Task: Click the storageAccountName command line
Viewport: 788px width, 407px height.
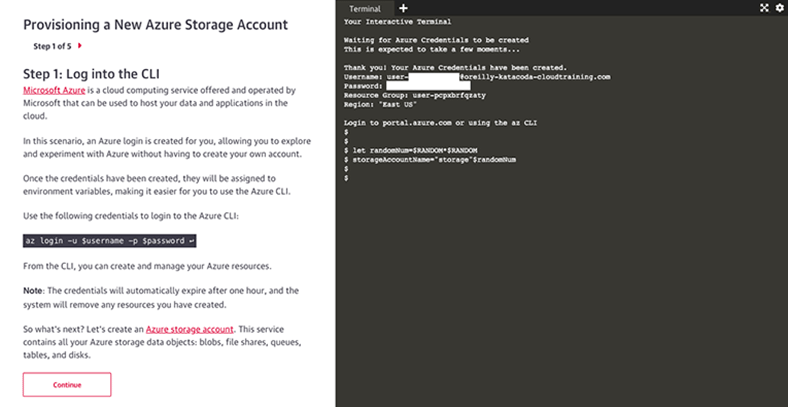Action: point(430,160)
